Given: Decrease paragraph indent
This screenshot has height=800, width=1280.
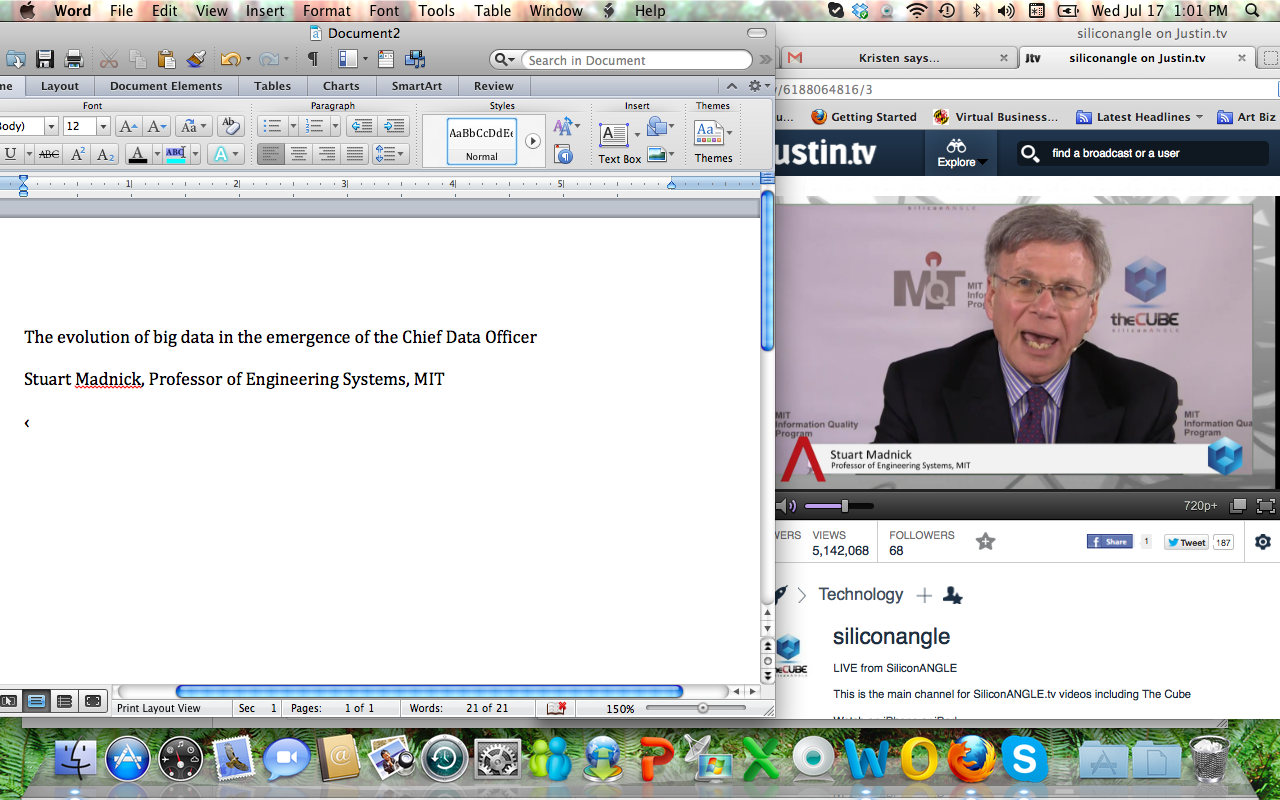Looking at the screenshot, I should click(x=361, y=126).
